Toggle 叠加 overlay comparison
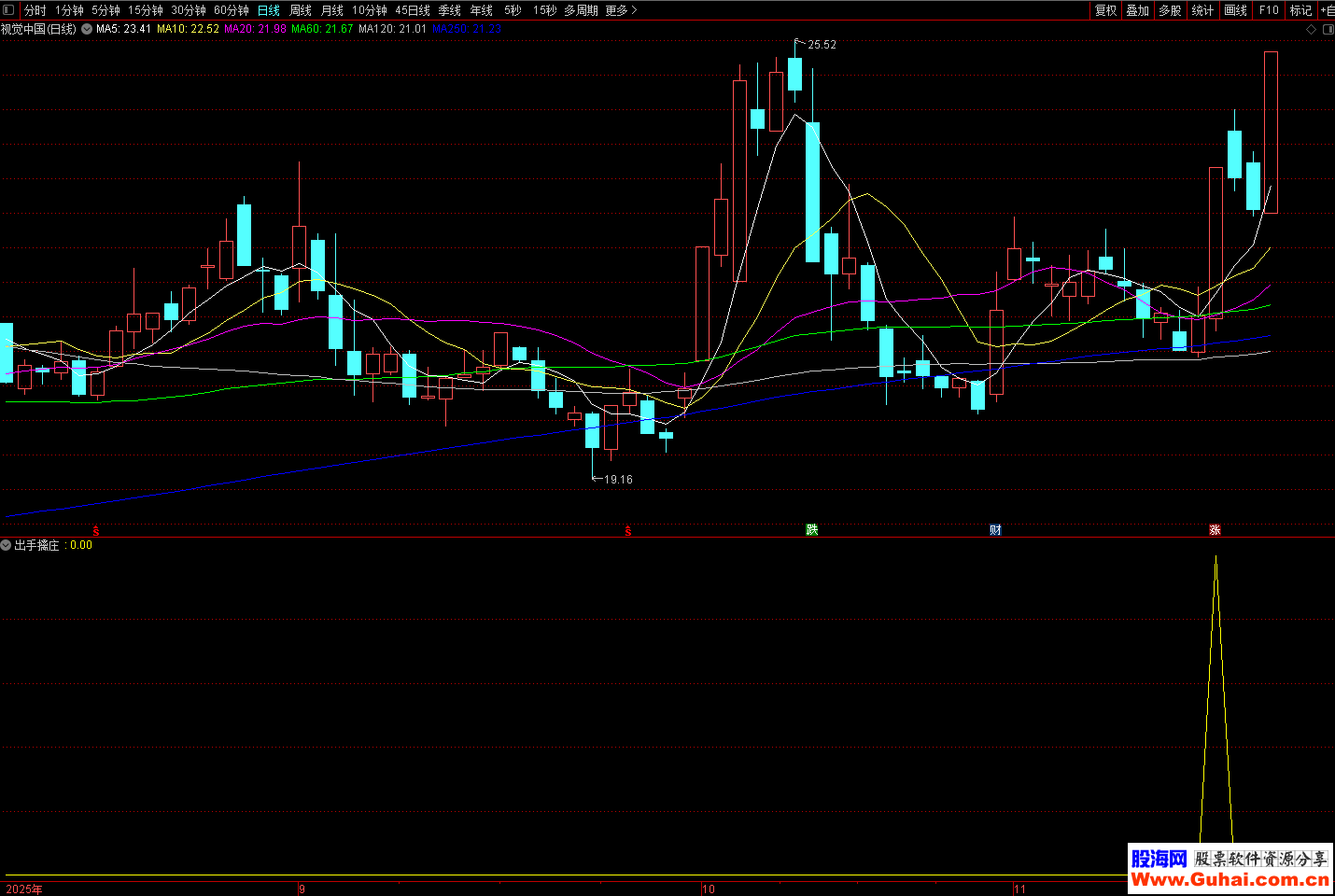The image size is (1335, 896). 1137,10
